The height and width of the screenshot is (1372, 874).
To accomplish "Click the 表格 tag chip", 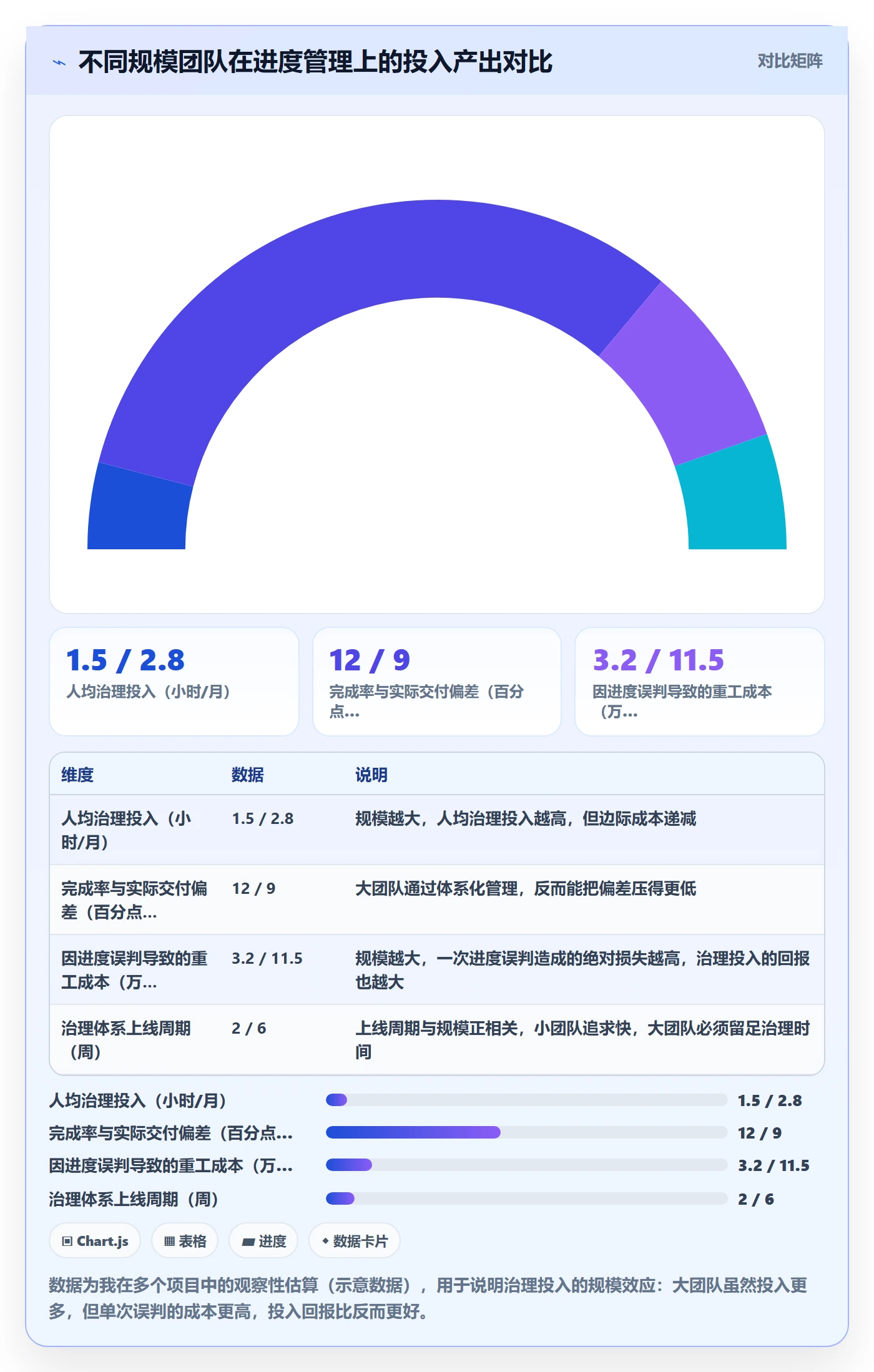I will pyautogui.click(x=185, y=1241).
